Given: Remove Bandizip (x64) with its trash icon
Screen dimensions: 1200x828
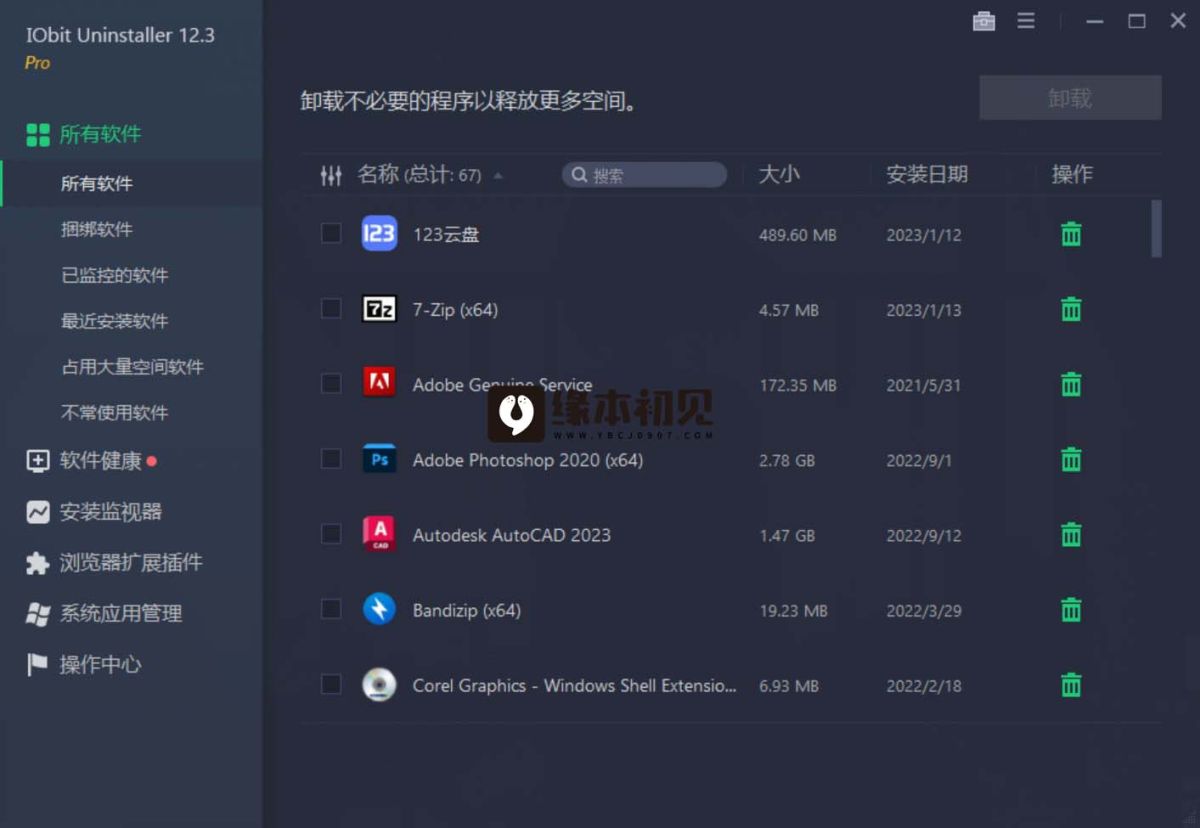Looking at the screenshot, I should coord(1071,609).
